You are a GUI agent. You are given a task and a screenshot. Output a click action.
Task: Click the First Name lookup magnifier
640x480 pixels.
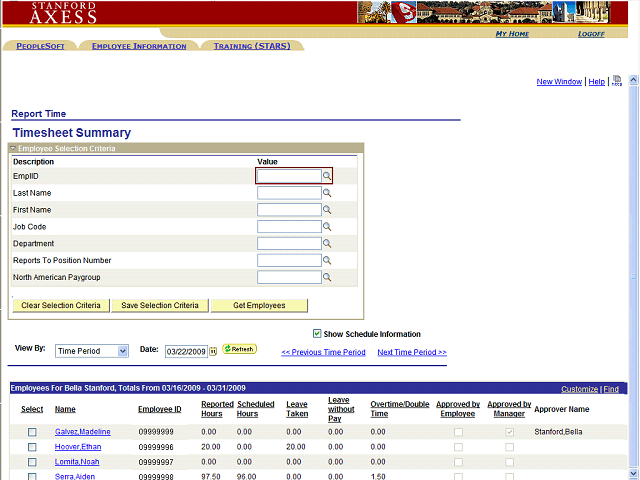(x=326, y=210)
